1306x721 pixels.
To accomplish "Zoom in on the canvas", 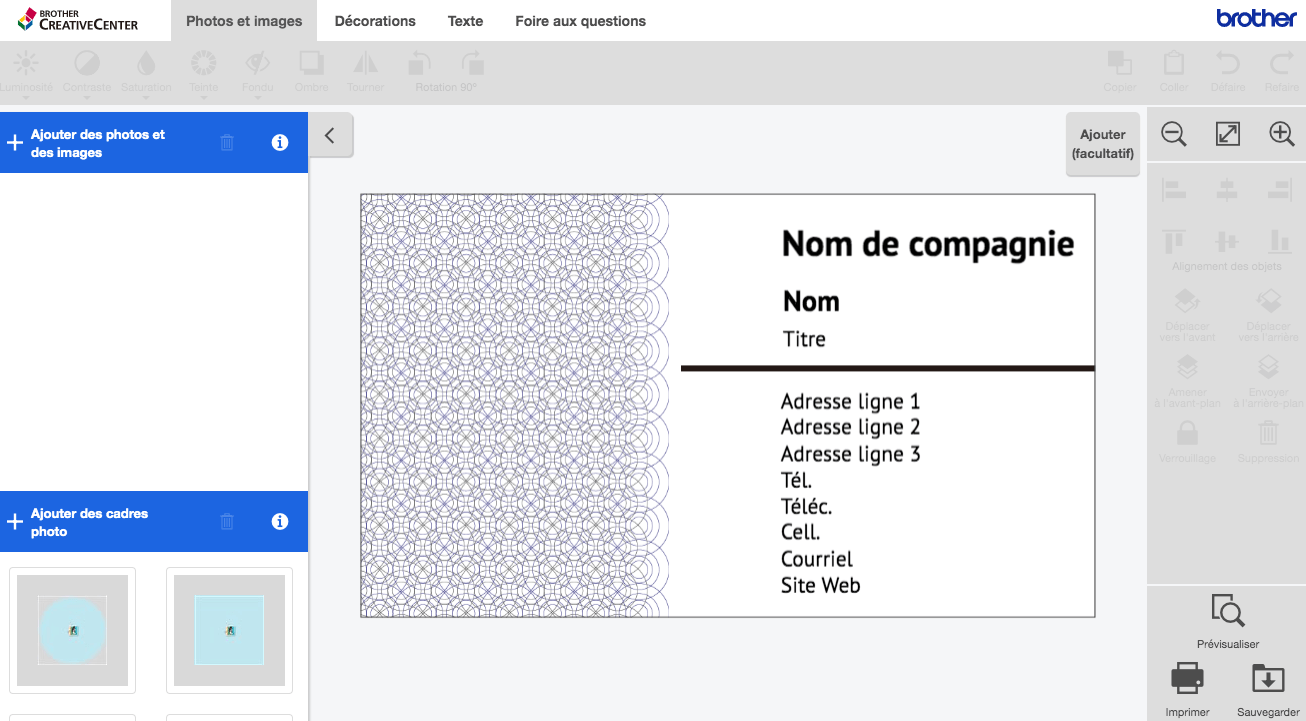I will [x=1282, y=134].
